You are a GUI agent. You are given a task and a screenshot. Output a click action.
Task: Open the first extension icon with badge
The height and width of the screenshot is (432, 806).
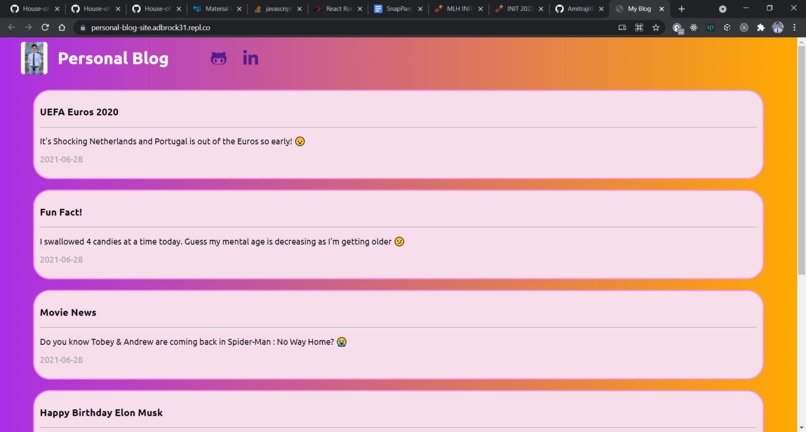pos(677,28)
